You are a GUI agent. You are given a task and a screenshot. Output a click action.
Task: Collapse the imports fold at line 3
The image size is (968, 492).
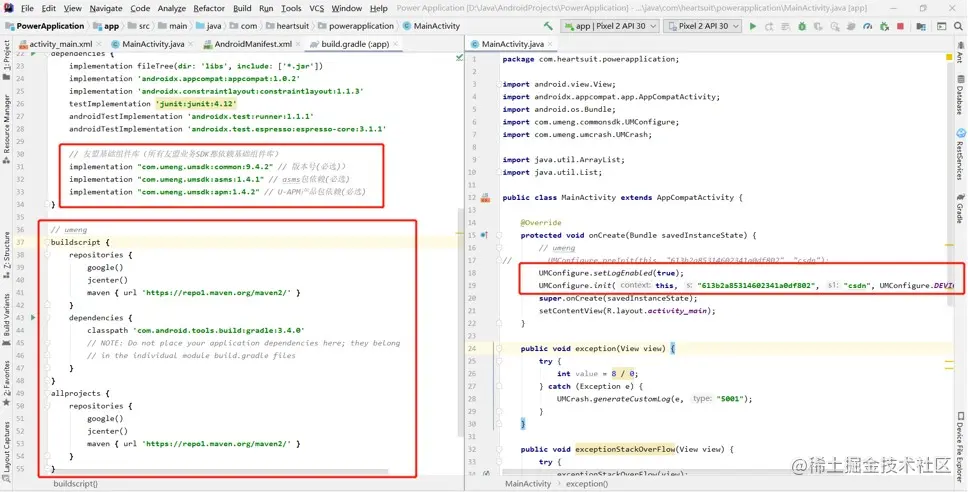pyautogui.click(x=499, y=84)
